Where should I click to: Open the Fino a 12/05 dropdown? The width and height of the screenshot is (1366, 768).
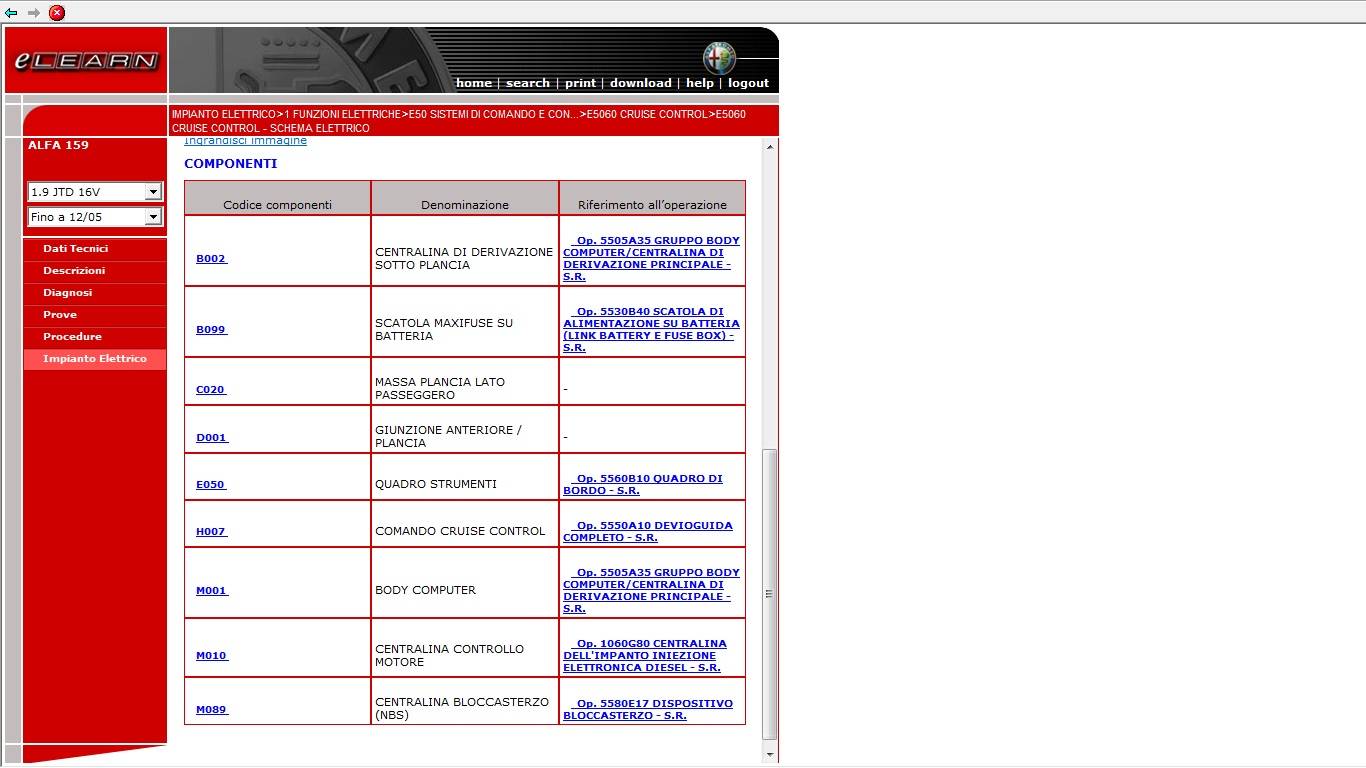(x=95, y=217)
